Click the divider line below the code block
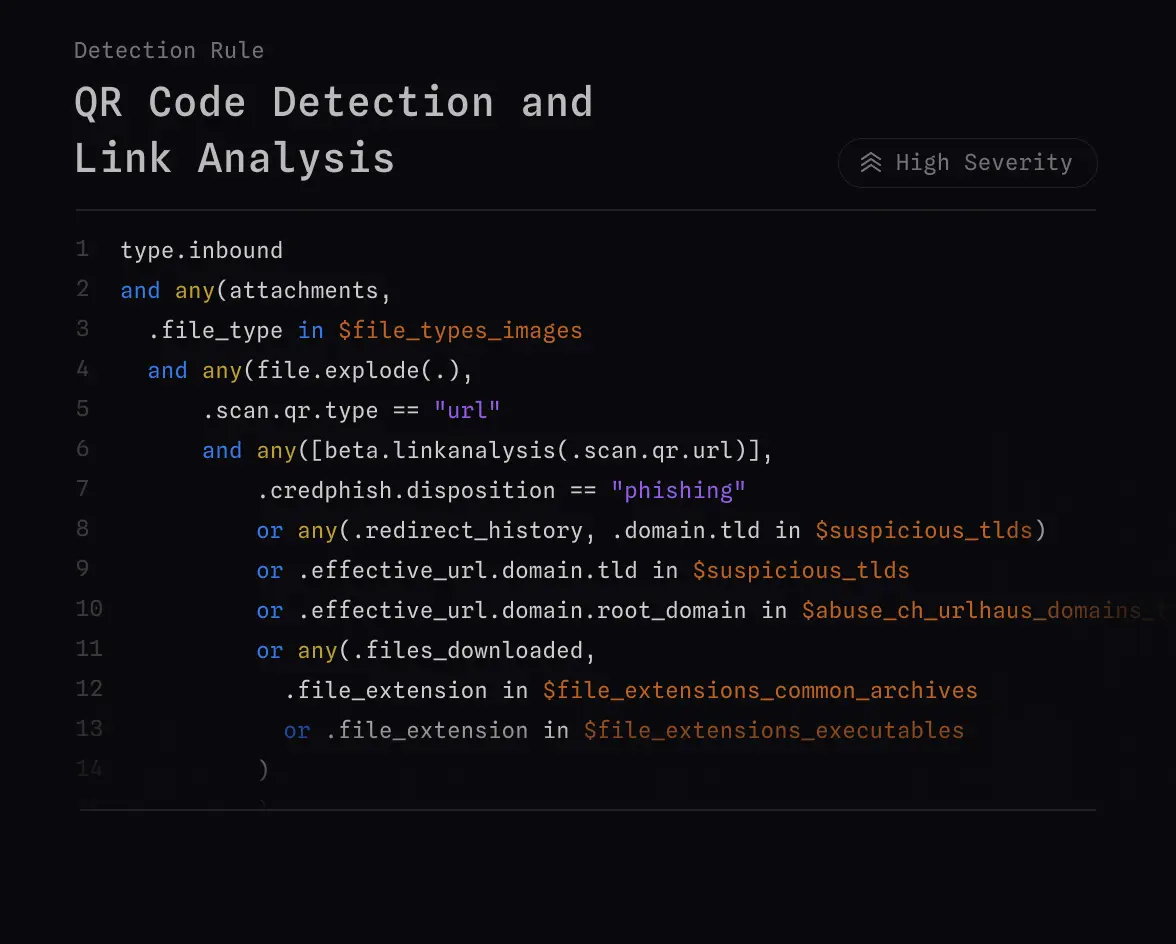 point(585,810)
